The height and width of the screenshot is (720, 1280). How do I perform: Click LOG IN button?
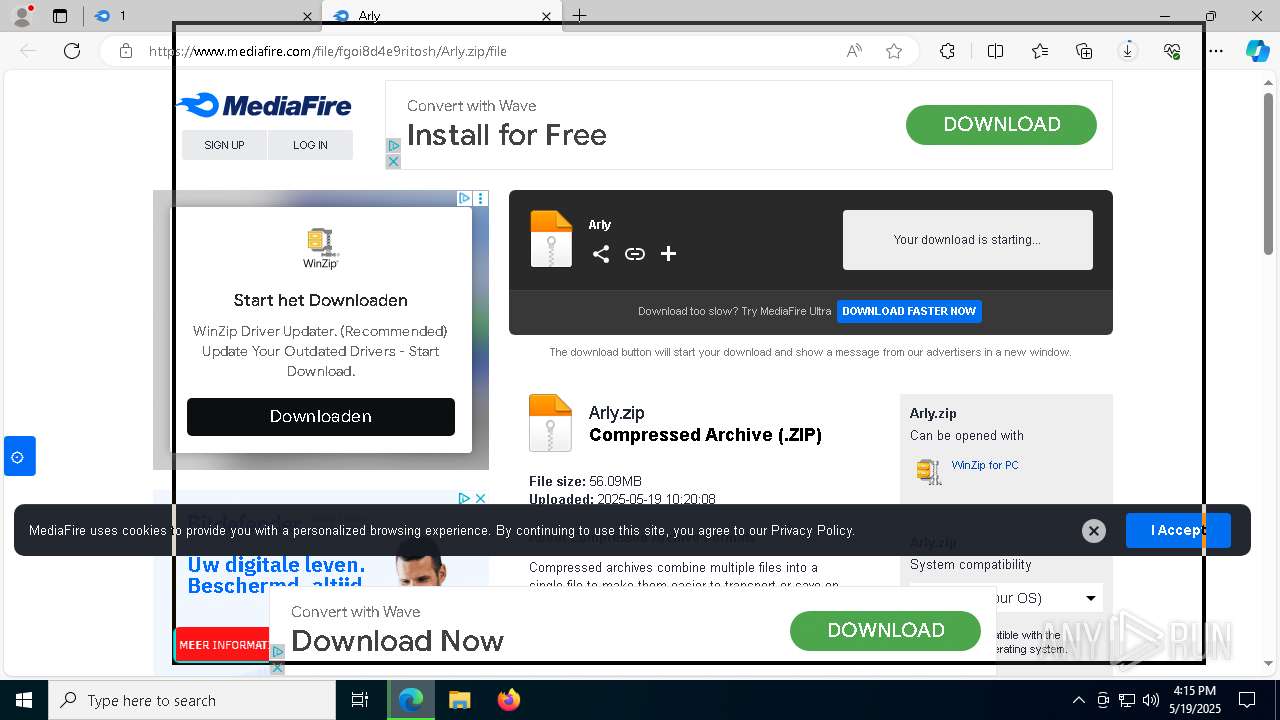(x=310, y=145)
